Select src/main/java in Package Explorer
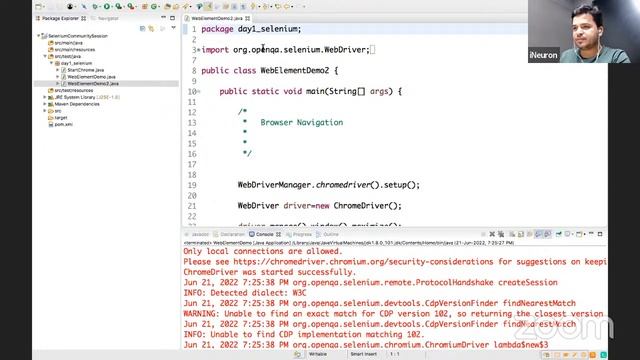Image resolution: width=640 pixels, height=360 pixels. click(x=69, y=43)
